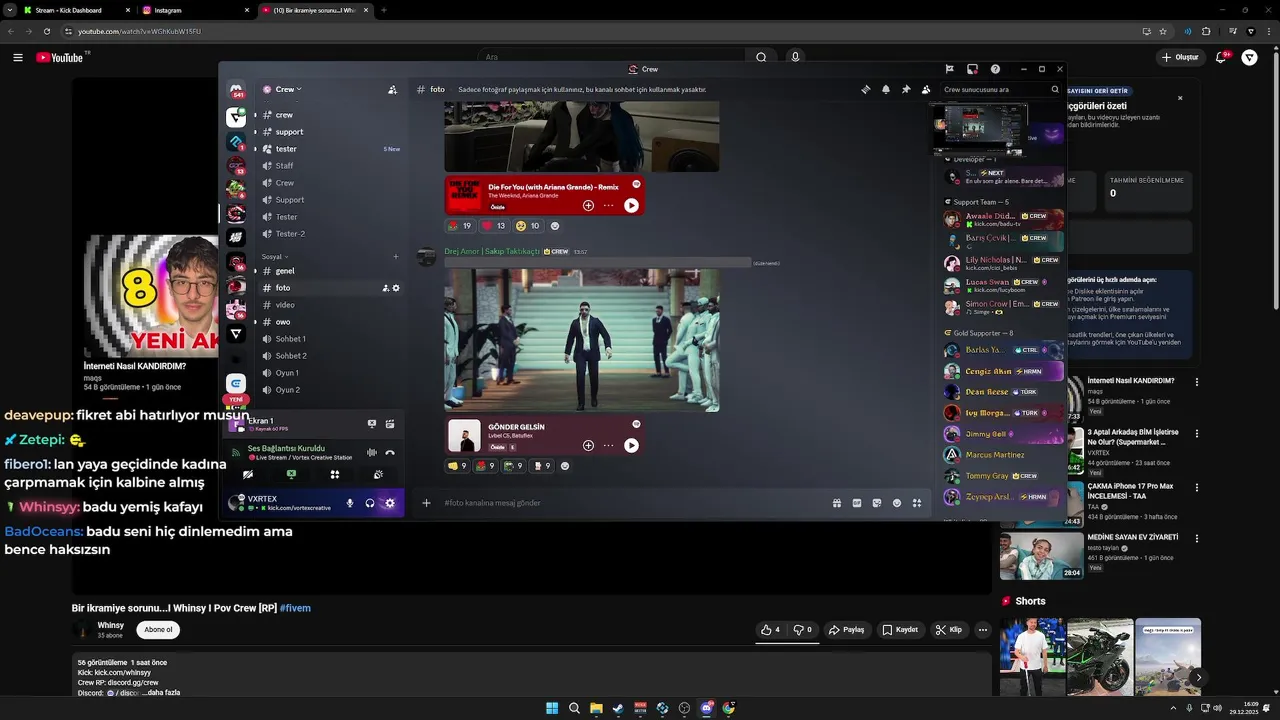Viewport: 1280px width, 720px height.
Task: Show pinned messages in foto channel
Action: click(x=906, y=90)
